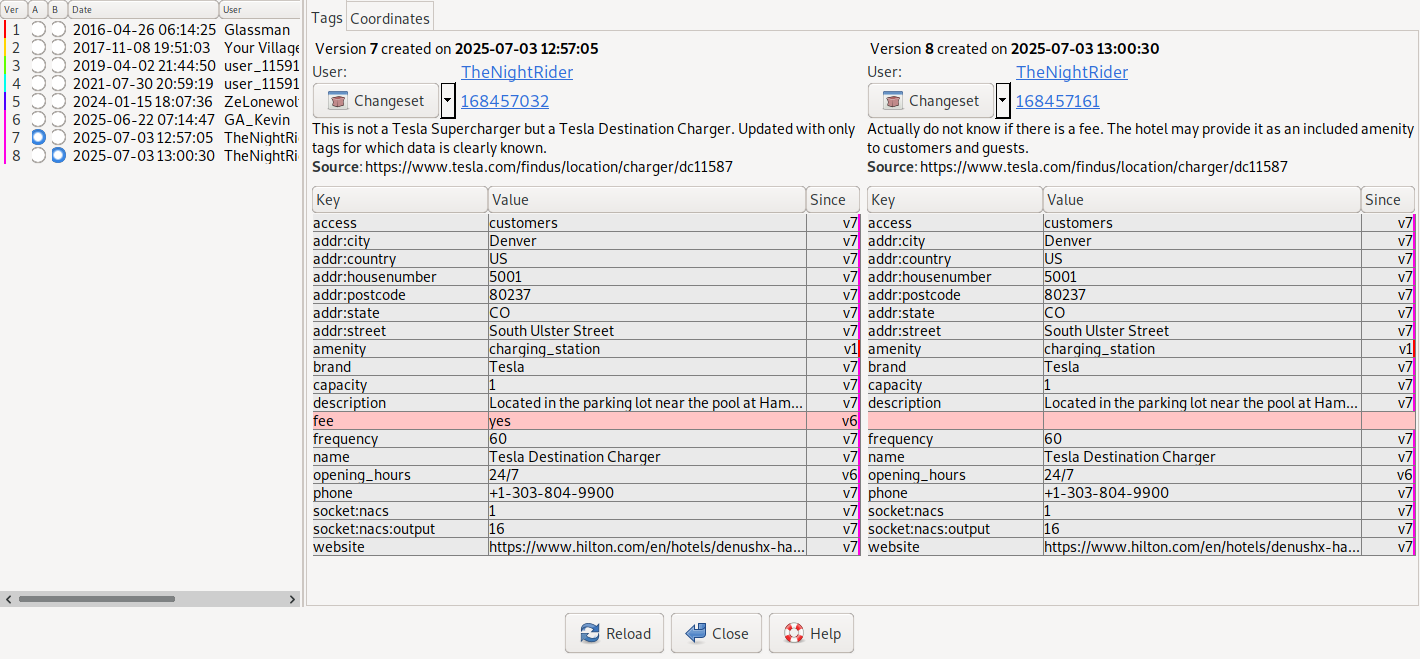Viewport: 1420px width, 659px height.
Task: Open changeset link 168457032
Action: tap(505, 101)
